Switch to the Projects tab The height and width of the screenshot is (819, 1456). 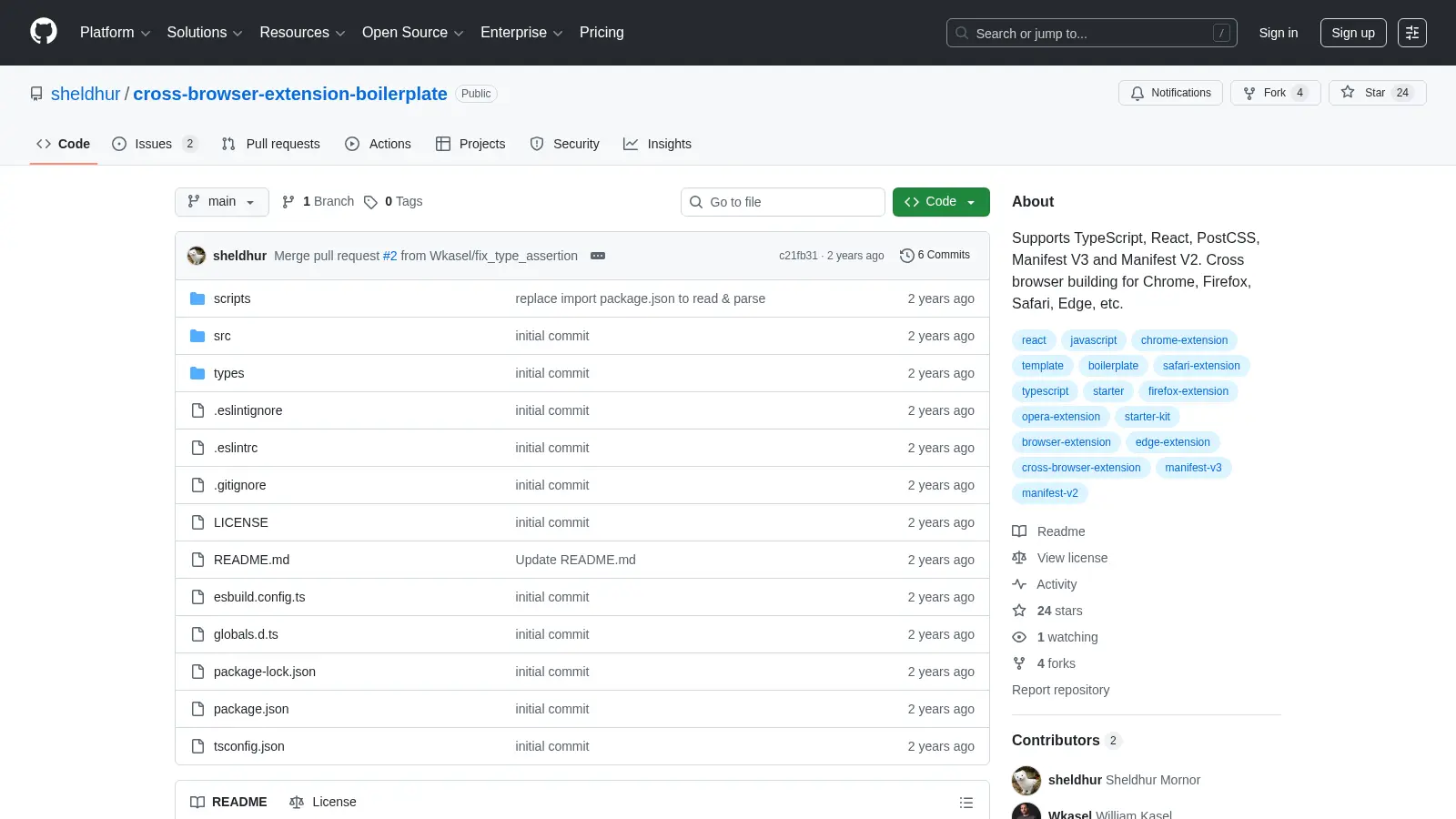(x=470, y=144)
